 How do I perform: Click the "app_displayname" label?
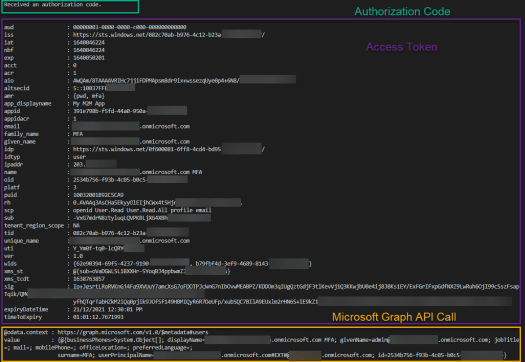click(28, 103)
